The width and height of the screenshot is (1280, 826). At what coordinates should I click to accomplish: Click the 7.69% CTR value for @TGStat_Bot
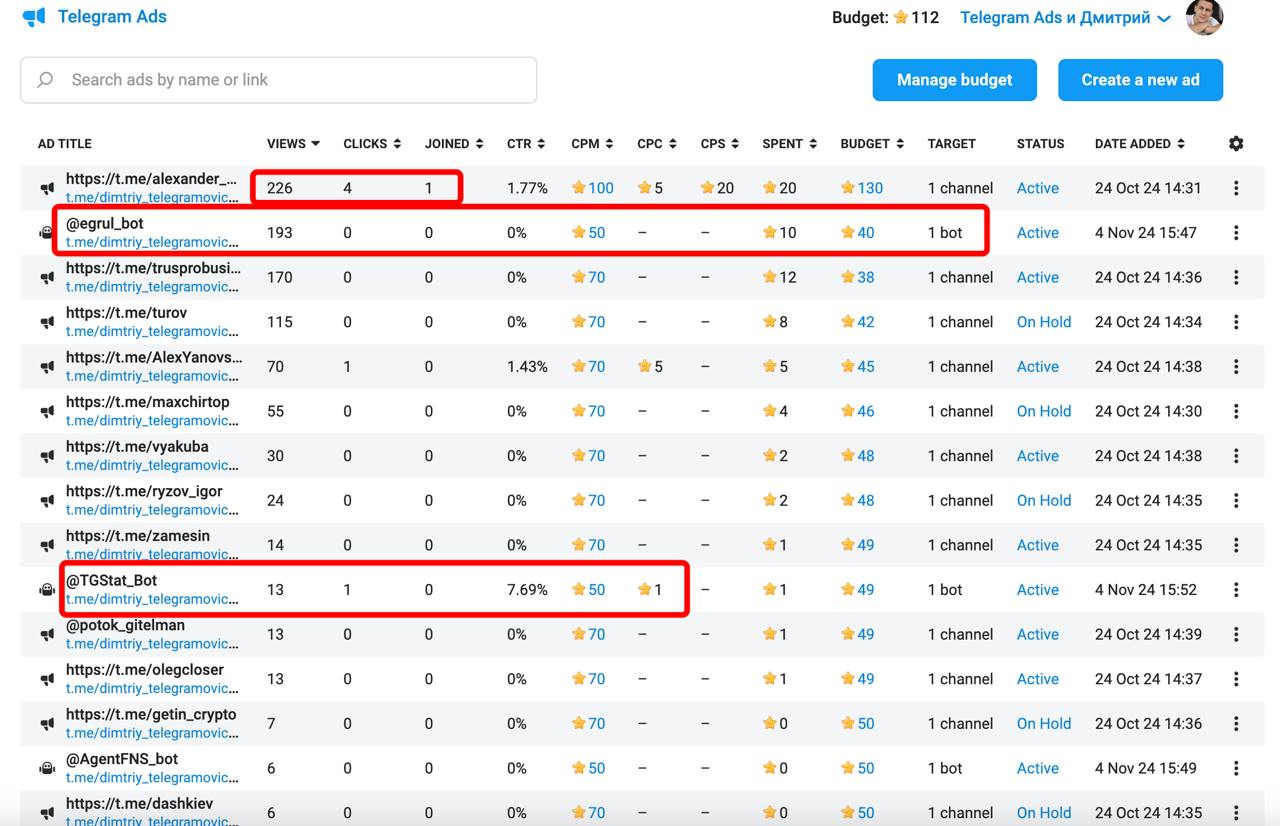click(527, 590)
